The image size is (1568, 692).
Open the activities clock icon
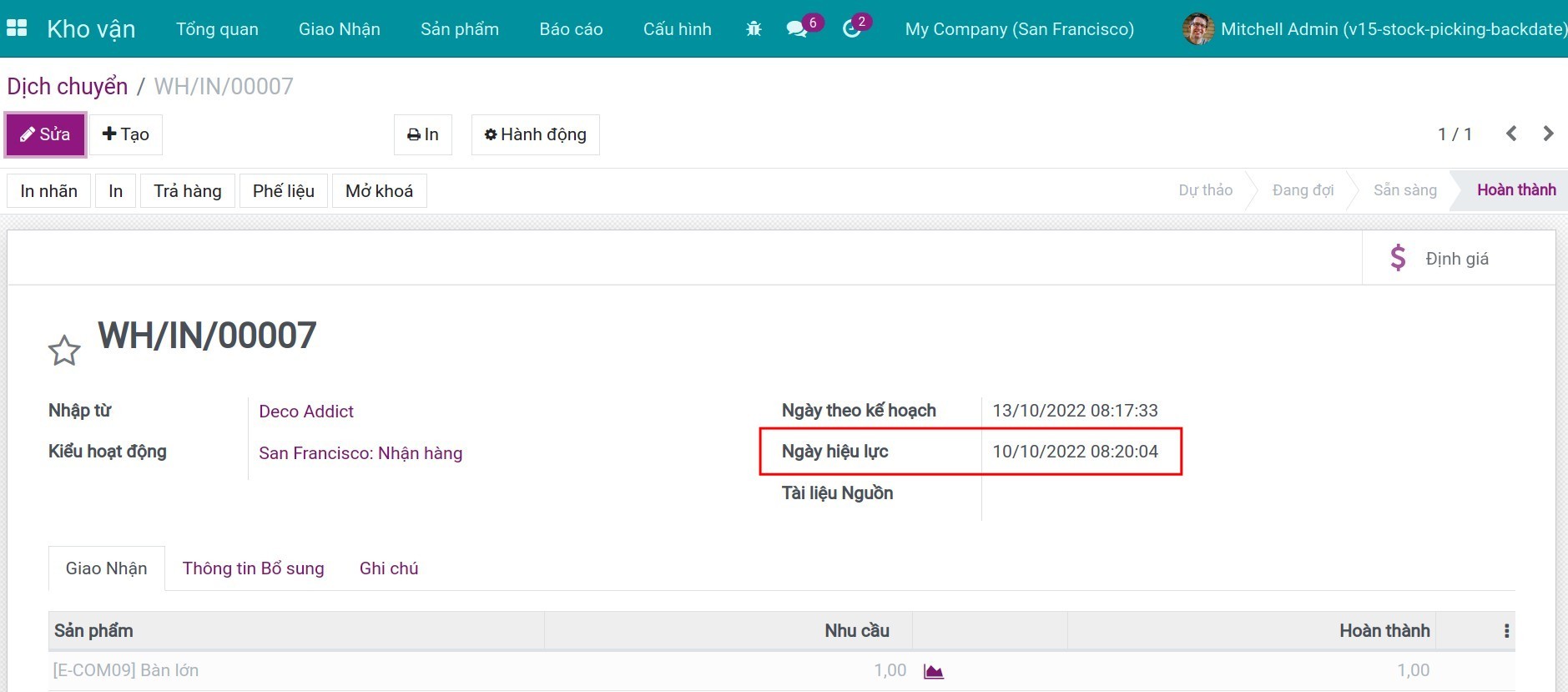(x=851, y=29)
